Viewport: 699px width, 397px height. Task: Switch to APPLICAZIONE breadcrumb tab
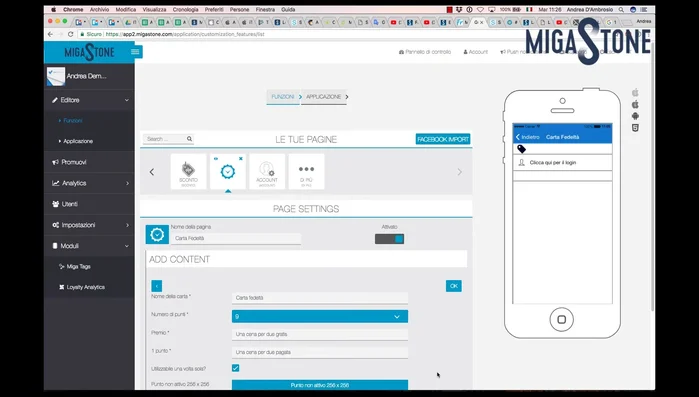[x=324, y=97]
